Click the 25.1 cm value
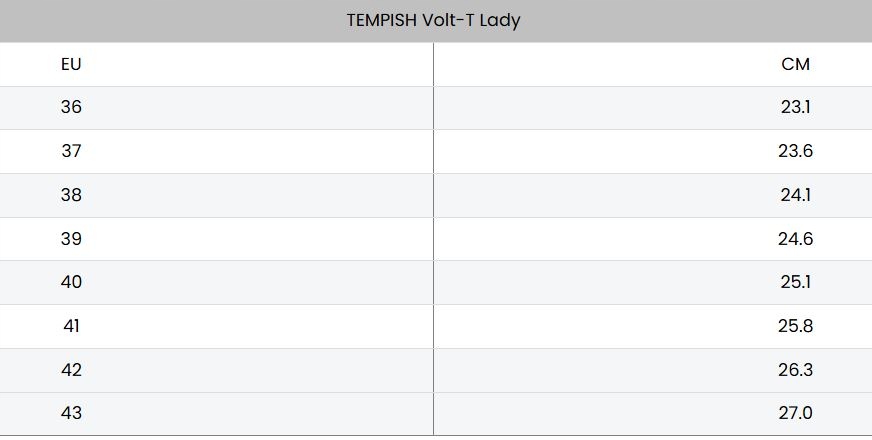872x440 pixels. click(x=795, y=282)
